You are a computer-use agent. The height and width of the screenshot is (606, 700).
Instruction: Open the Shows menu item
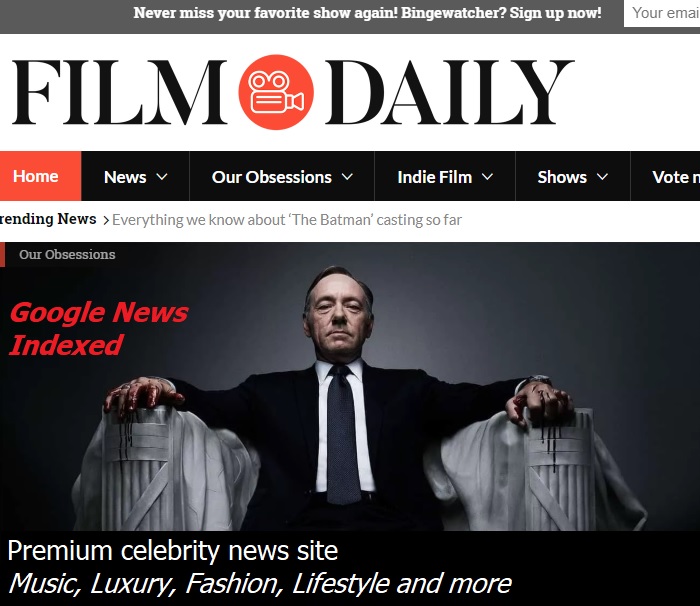pos(562,177)
